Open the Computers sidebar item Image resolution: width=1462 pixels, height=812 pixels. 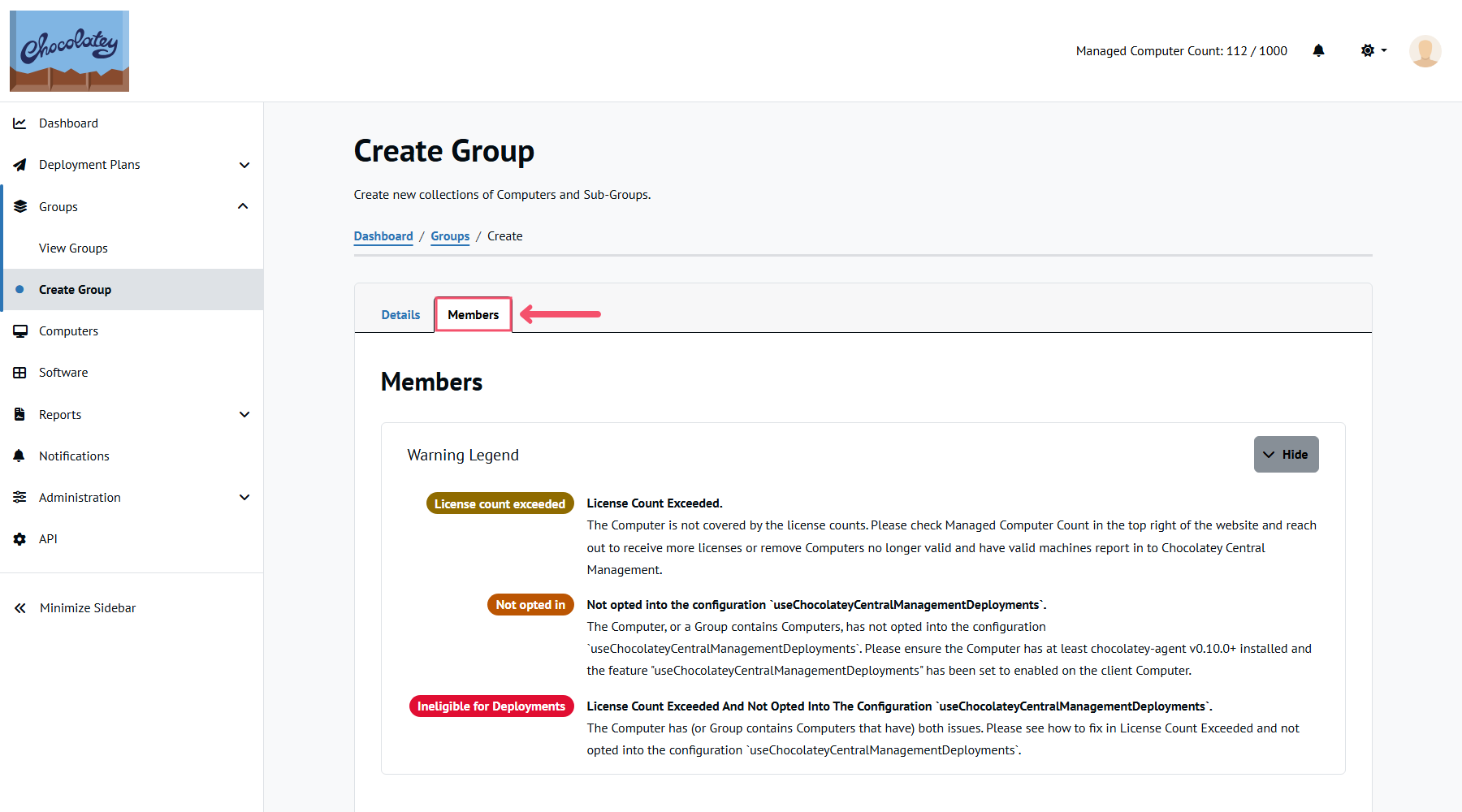pos(132,331)
